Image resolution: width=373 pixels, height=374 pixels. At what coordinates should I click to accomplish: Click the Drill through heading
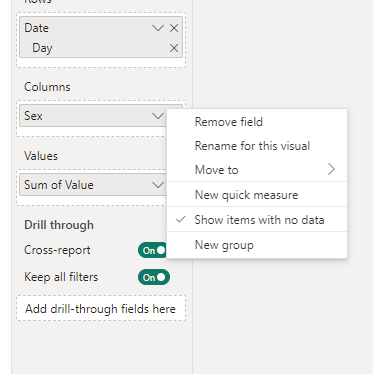pos(59,225)
